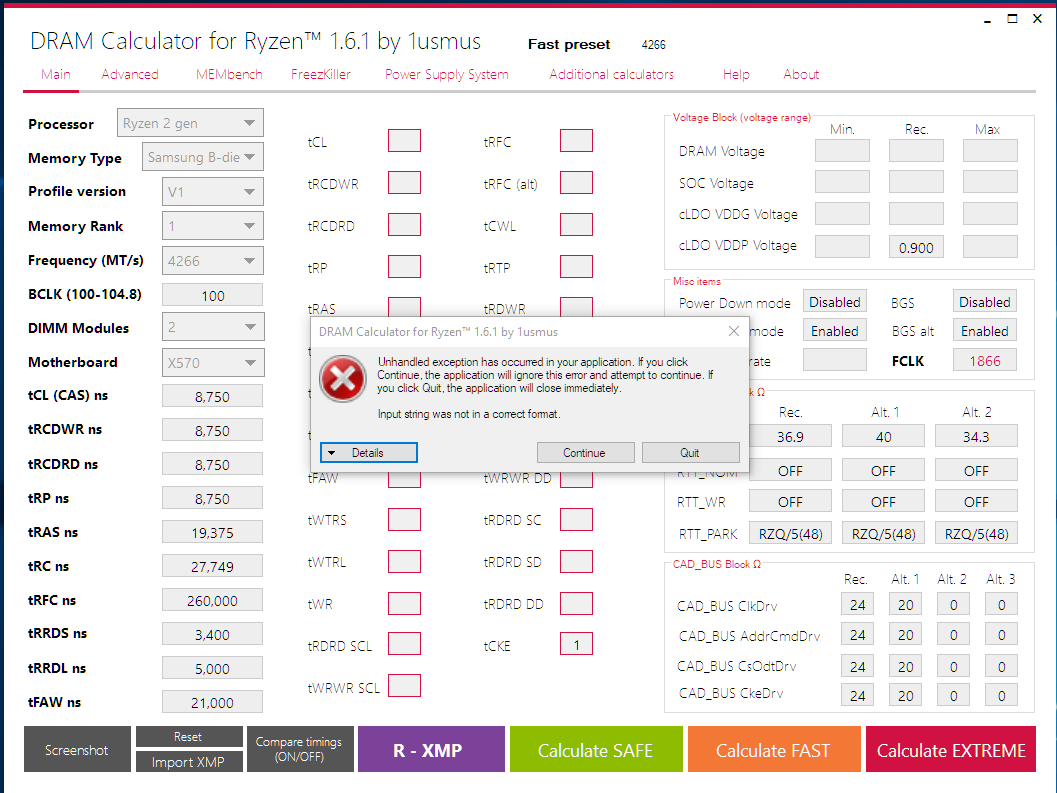Open the DIMM Modules dropdown

213,327
